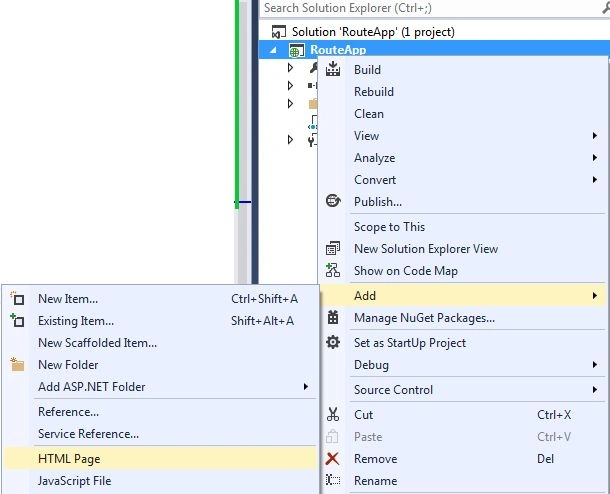Expand the second child node under RouteApp
This screenshot has width=610, height=494.
290,86
